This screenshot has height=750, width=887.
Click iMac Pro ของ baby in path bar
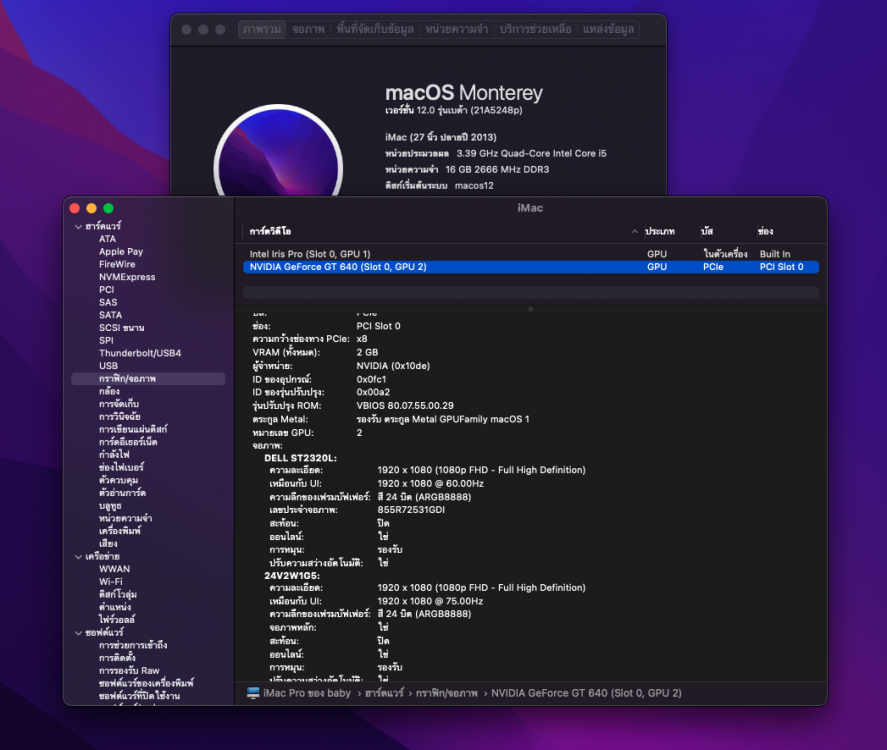307,693
